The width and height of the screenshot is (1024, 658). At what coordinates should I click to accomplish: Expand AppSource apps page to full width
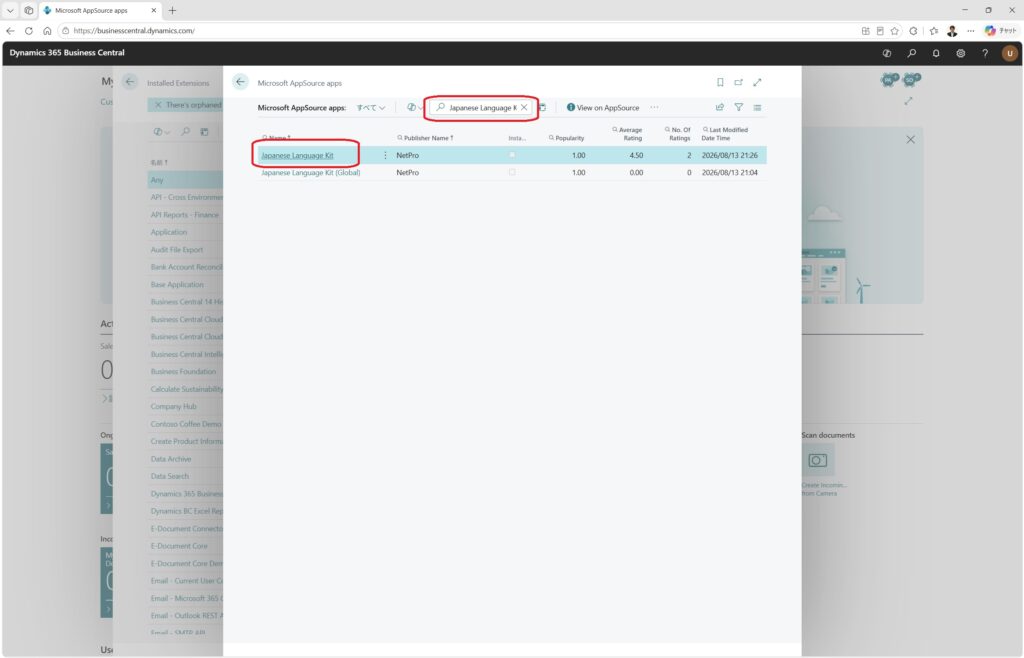pyautogui.click(x=758, y=82)
